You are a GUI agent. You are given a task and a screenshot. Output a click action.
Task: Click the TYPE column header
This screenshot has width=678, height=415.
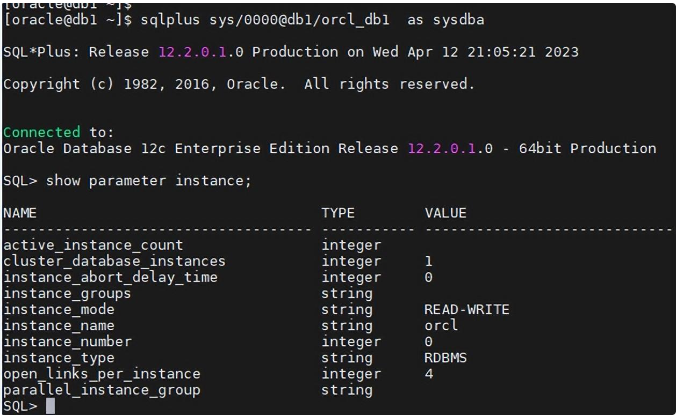click(x=338, y=213)
